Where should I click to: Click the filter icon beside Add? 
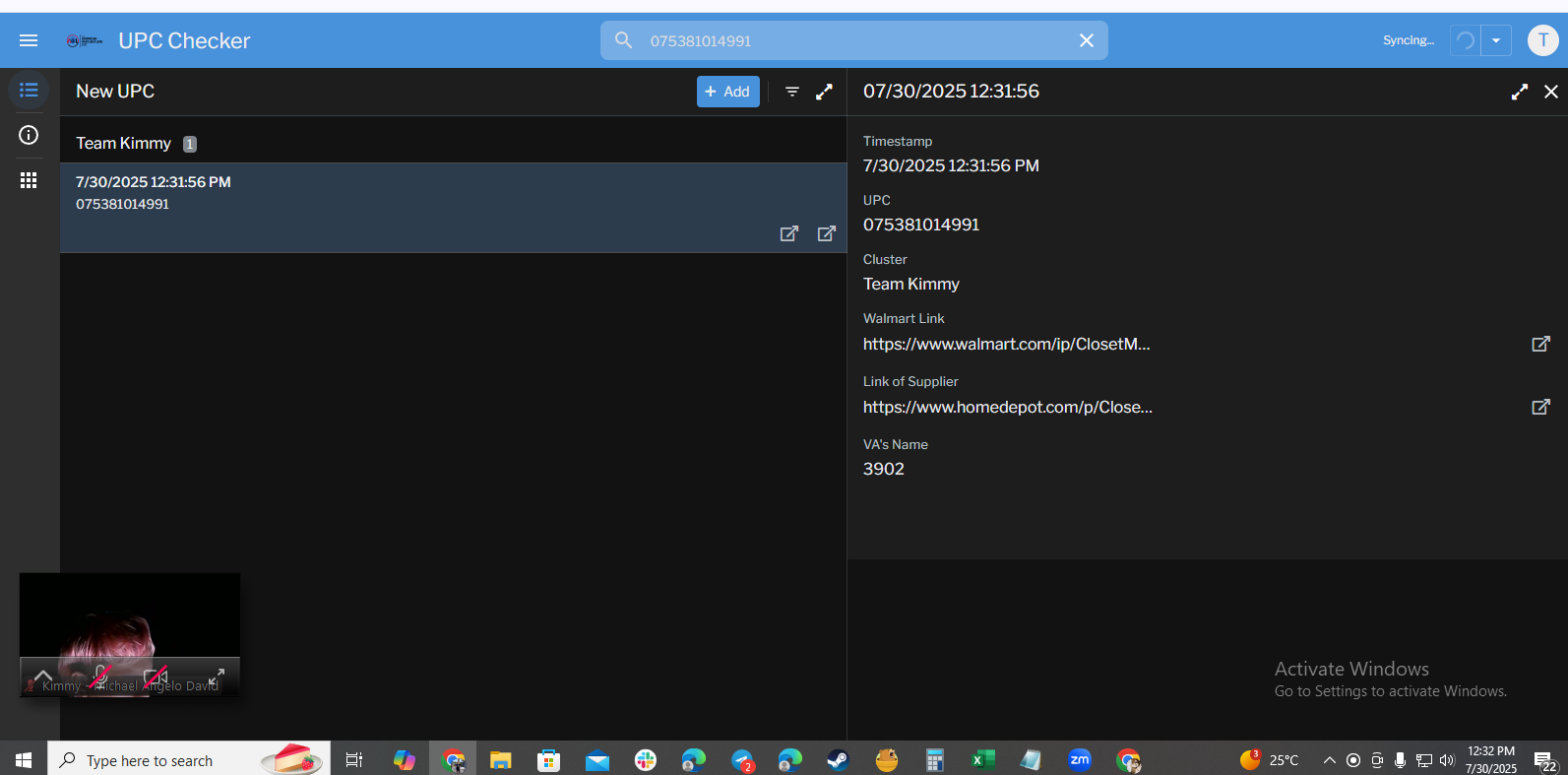pyautogui.click(x=792, y=92)
